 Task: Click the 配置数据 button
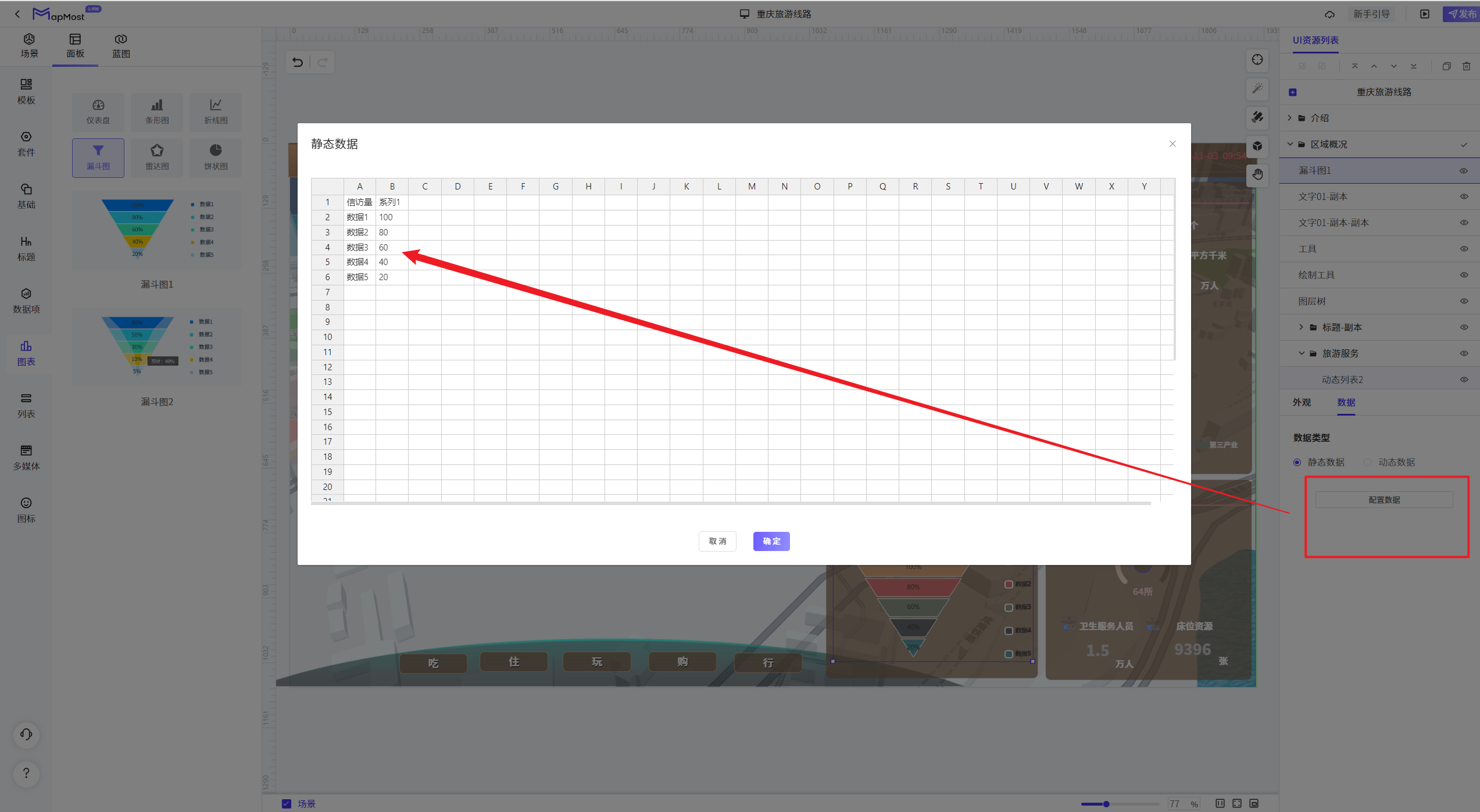(x=1384, y=500)
